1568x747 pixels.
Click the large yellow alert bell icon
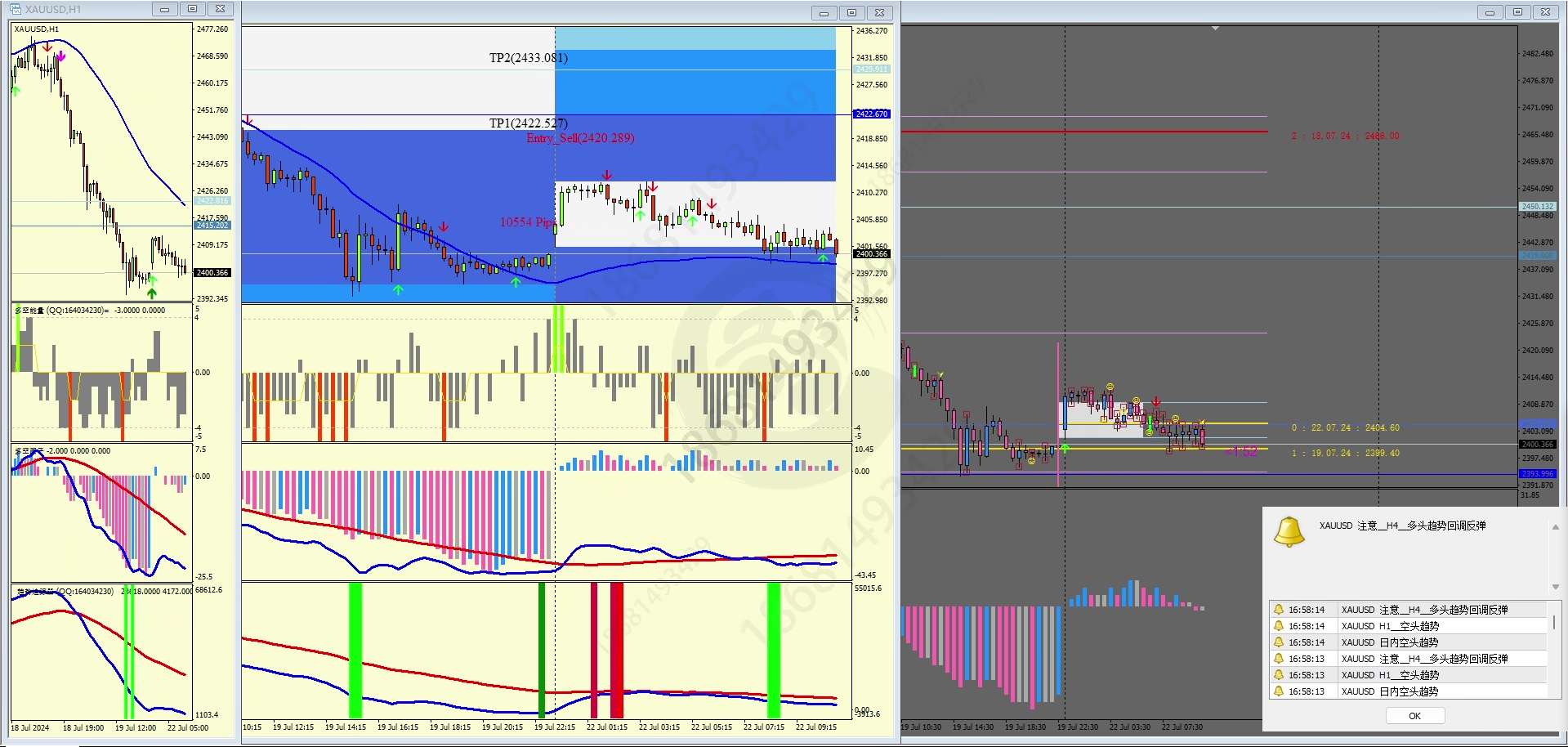tap(1289, 532)
